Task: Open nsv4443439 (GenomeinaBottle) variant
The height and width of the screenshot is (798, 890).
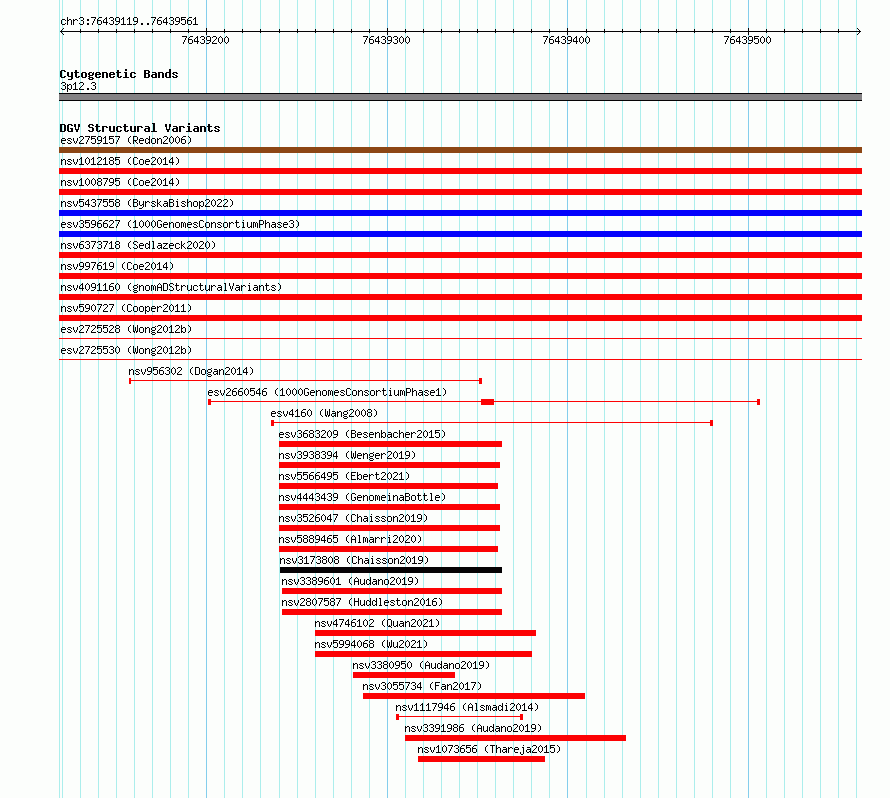Action: coord(362,497)
